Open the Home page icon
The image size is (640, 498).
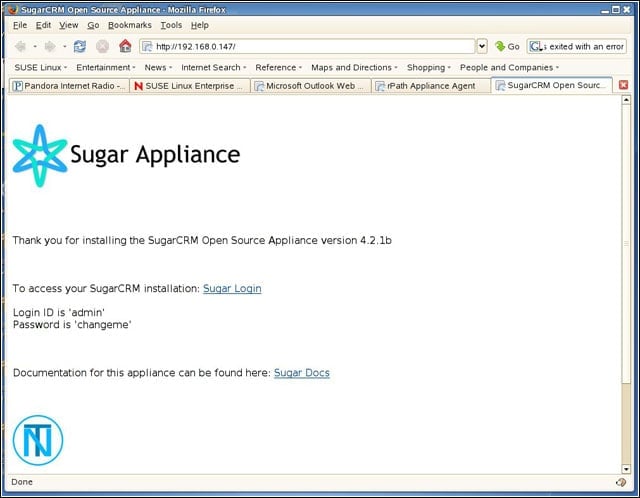click(x=125, y=46)
